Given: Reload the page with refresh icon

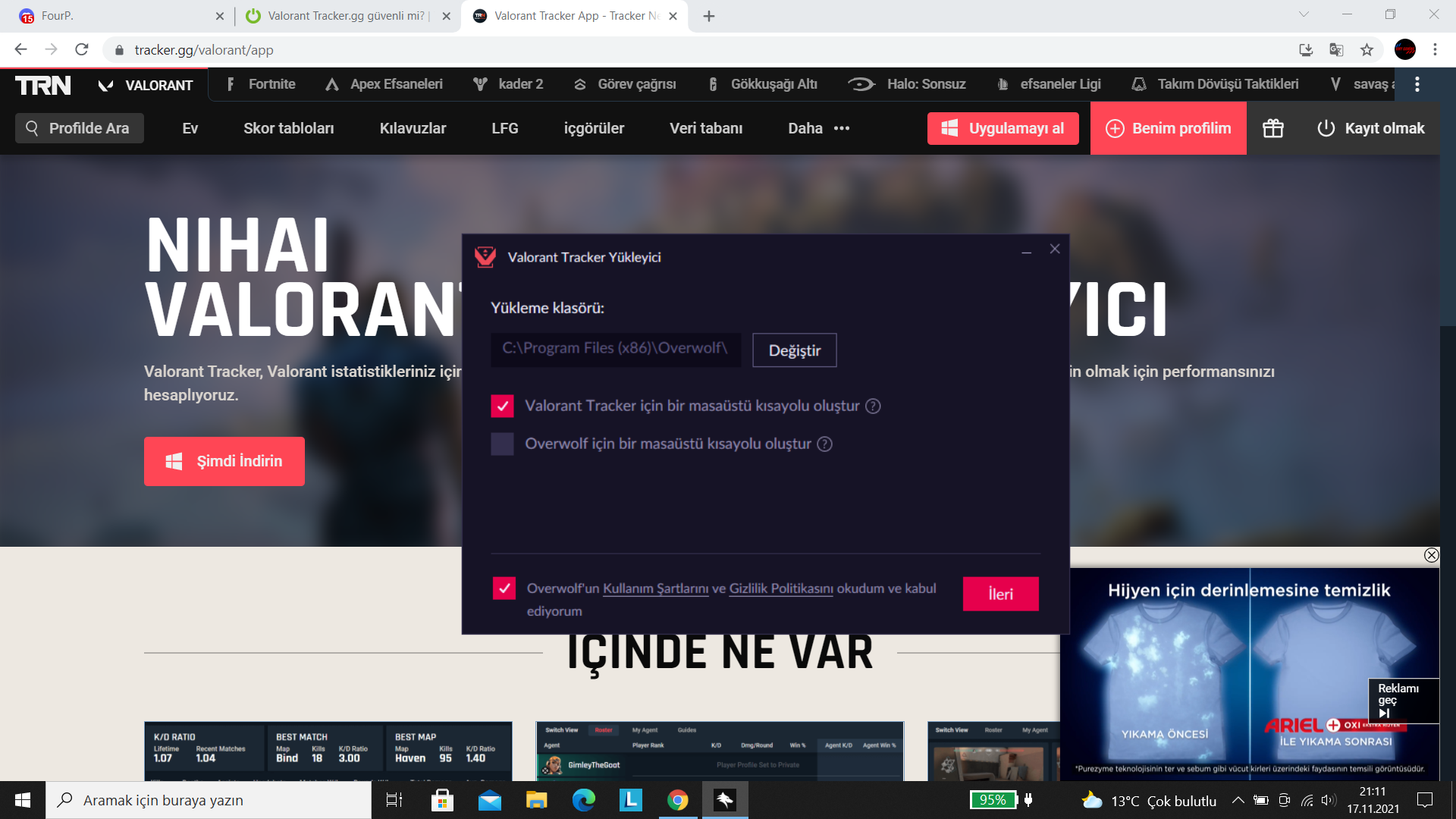Looking at the screenshot, I should (x=82, y=50).
